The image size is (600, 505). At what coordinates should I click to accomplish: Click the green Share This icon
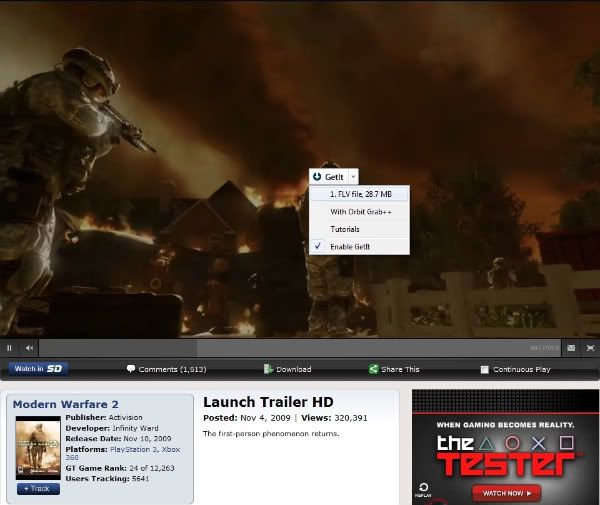coord(373,369)
